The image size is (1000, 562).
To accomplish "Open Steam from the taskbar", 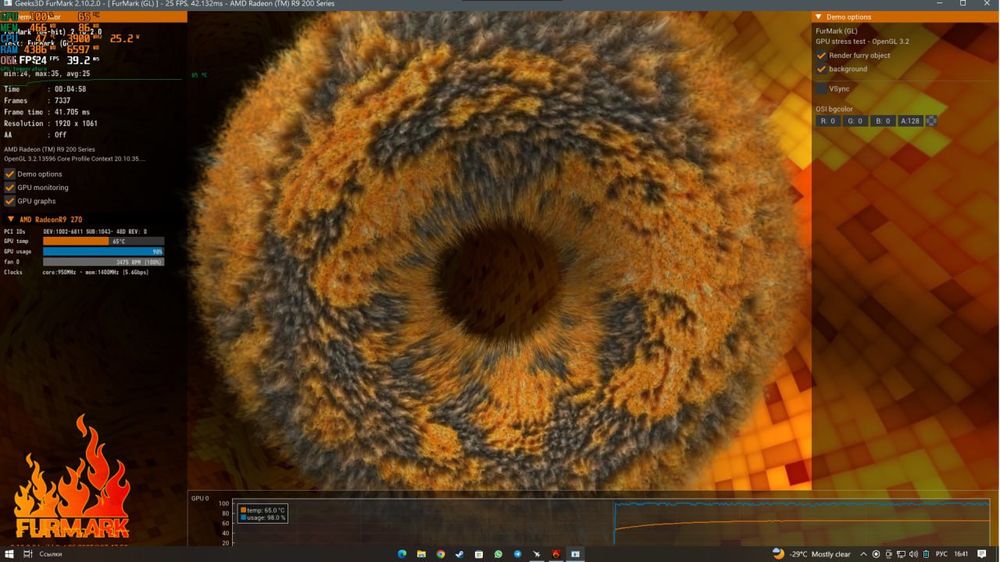I will [x=459, y=554].
